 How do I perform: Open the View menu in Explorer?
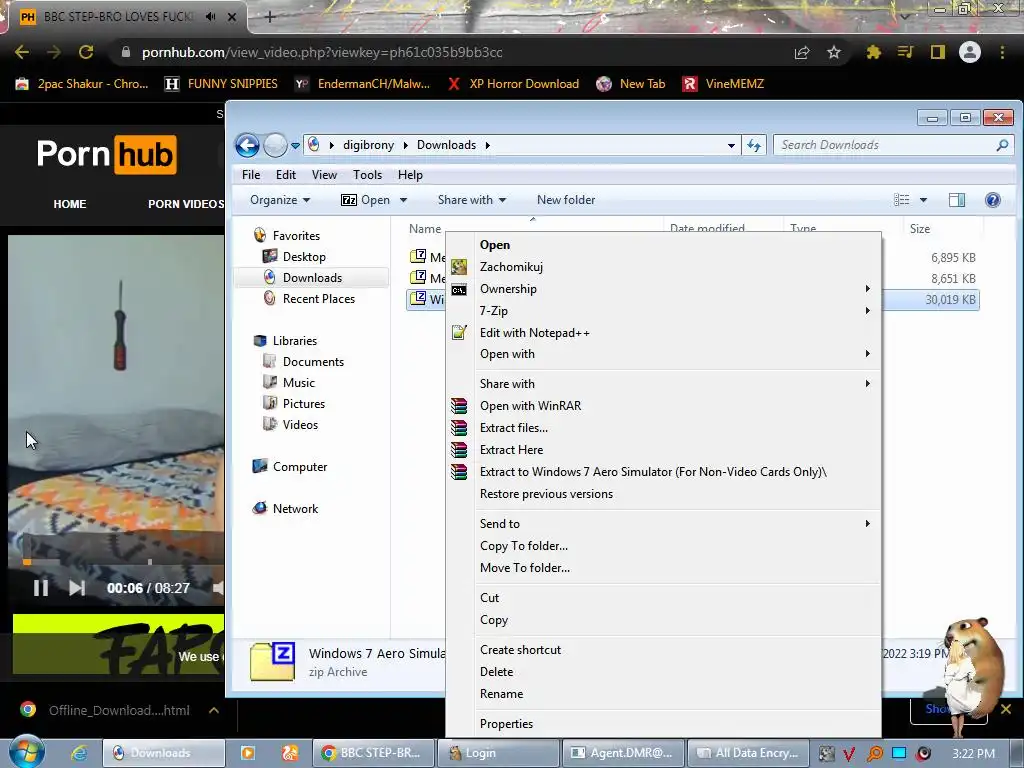point(324,175)
